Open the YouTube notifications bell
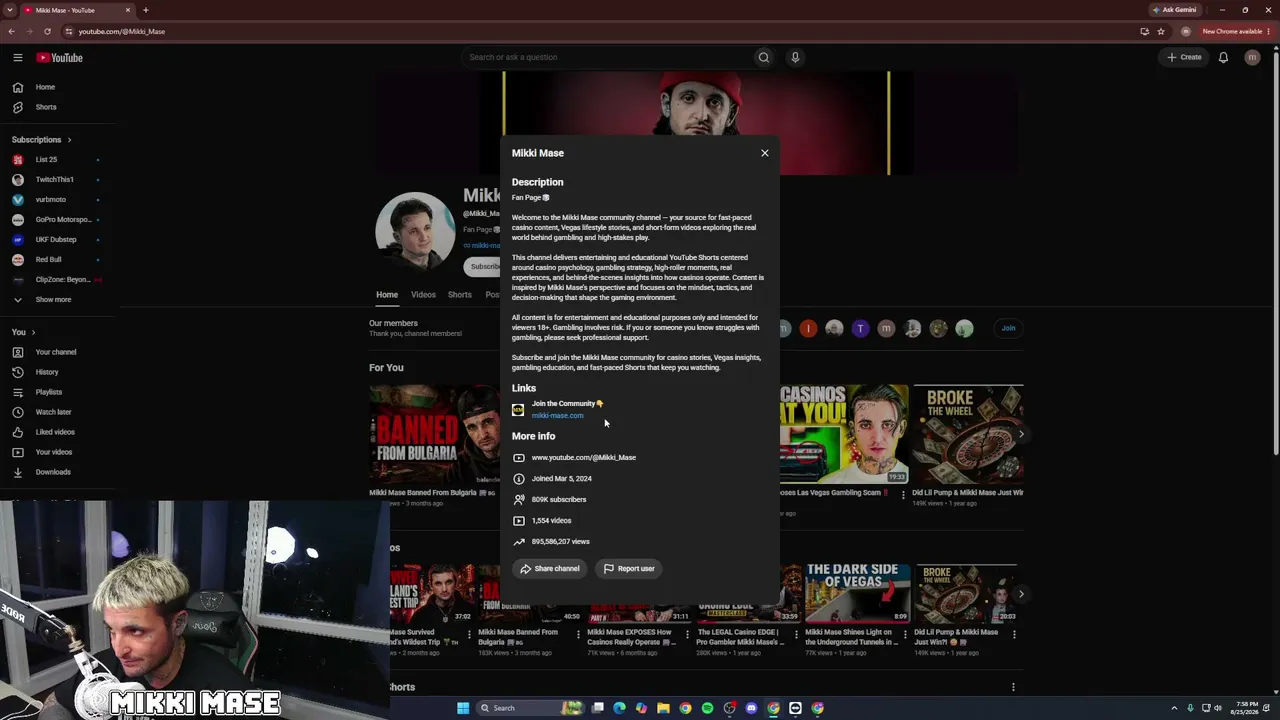The height and width of the screenshot is (720, 1280). (x=1223, y=57)
